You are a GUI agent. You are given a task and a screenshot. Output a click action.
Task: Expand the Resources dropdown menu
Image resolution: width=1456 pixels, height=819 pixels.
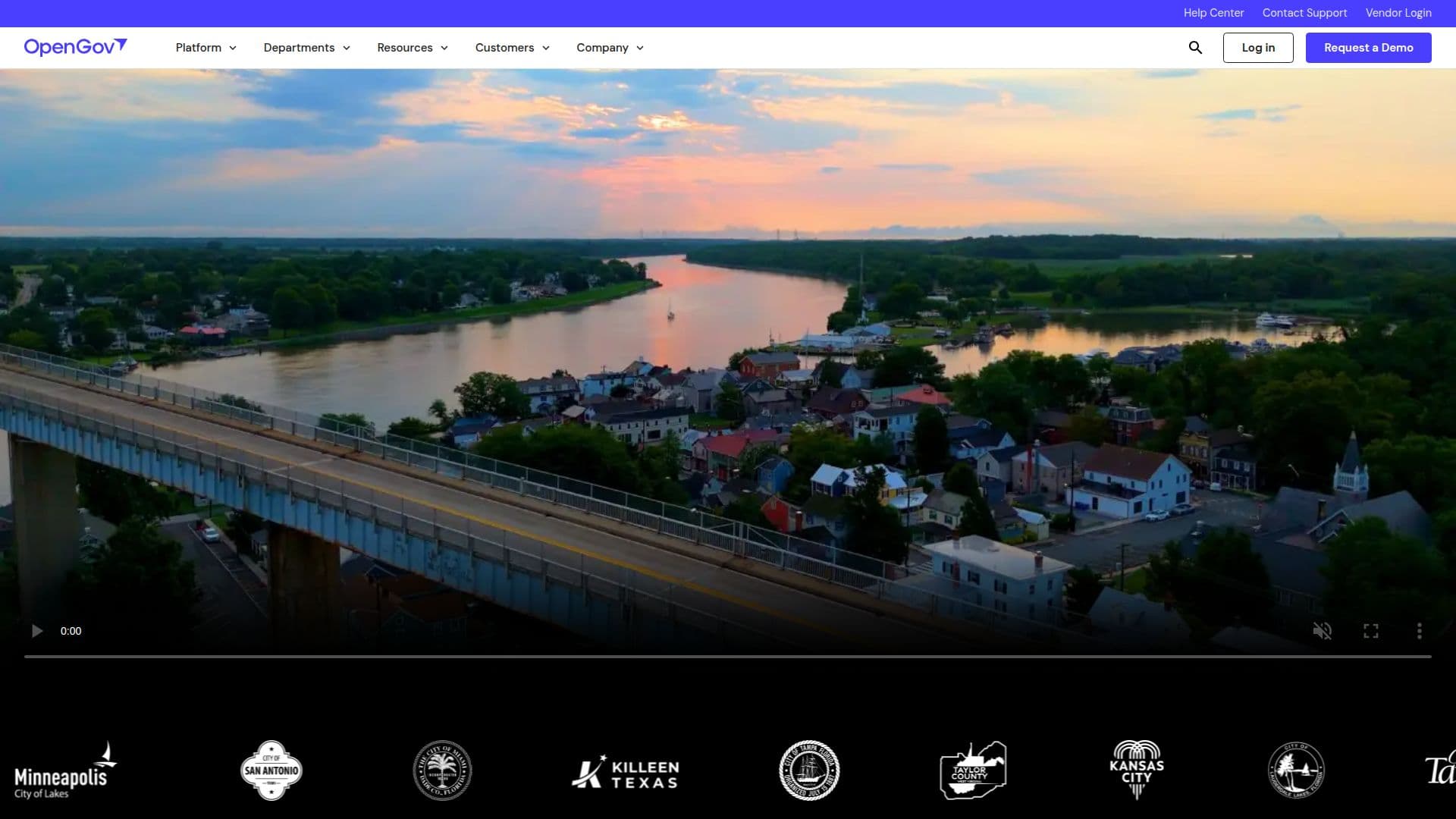click(x=413, y=48)
